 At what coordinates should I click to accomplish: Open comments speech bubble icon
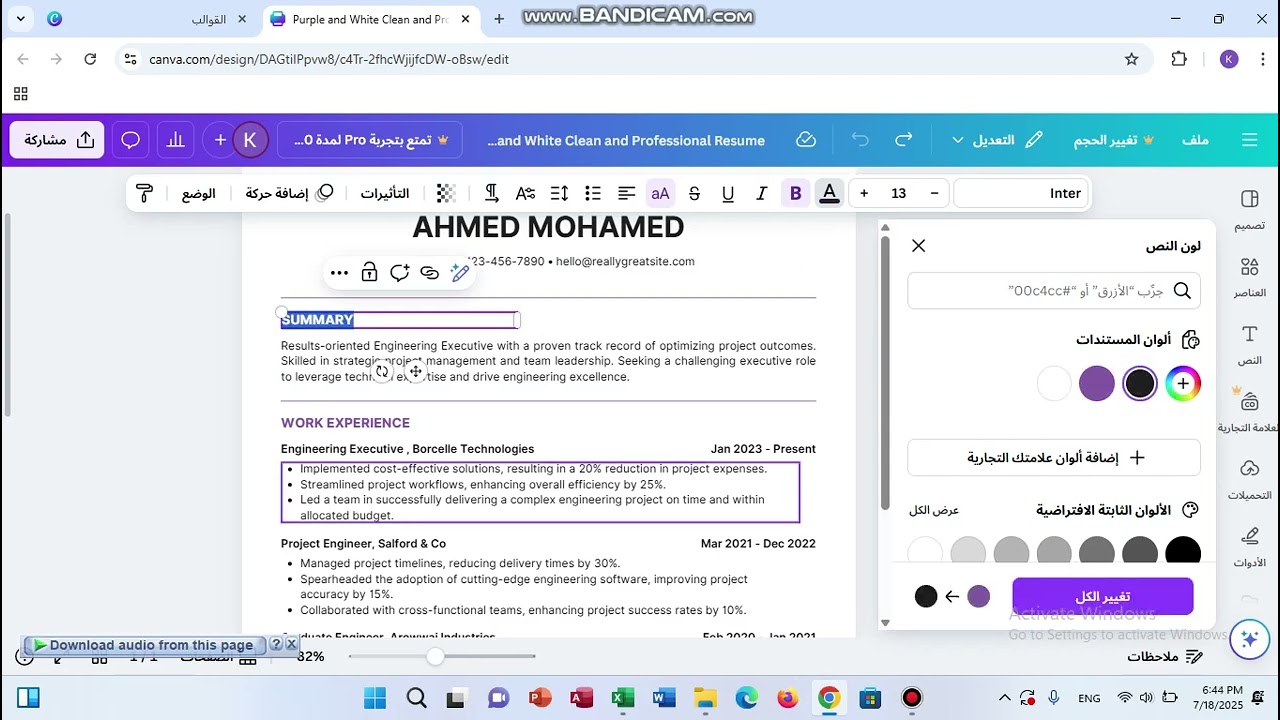131,140
